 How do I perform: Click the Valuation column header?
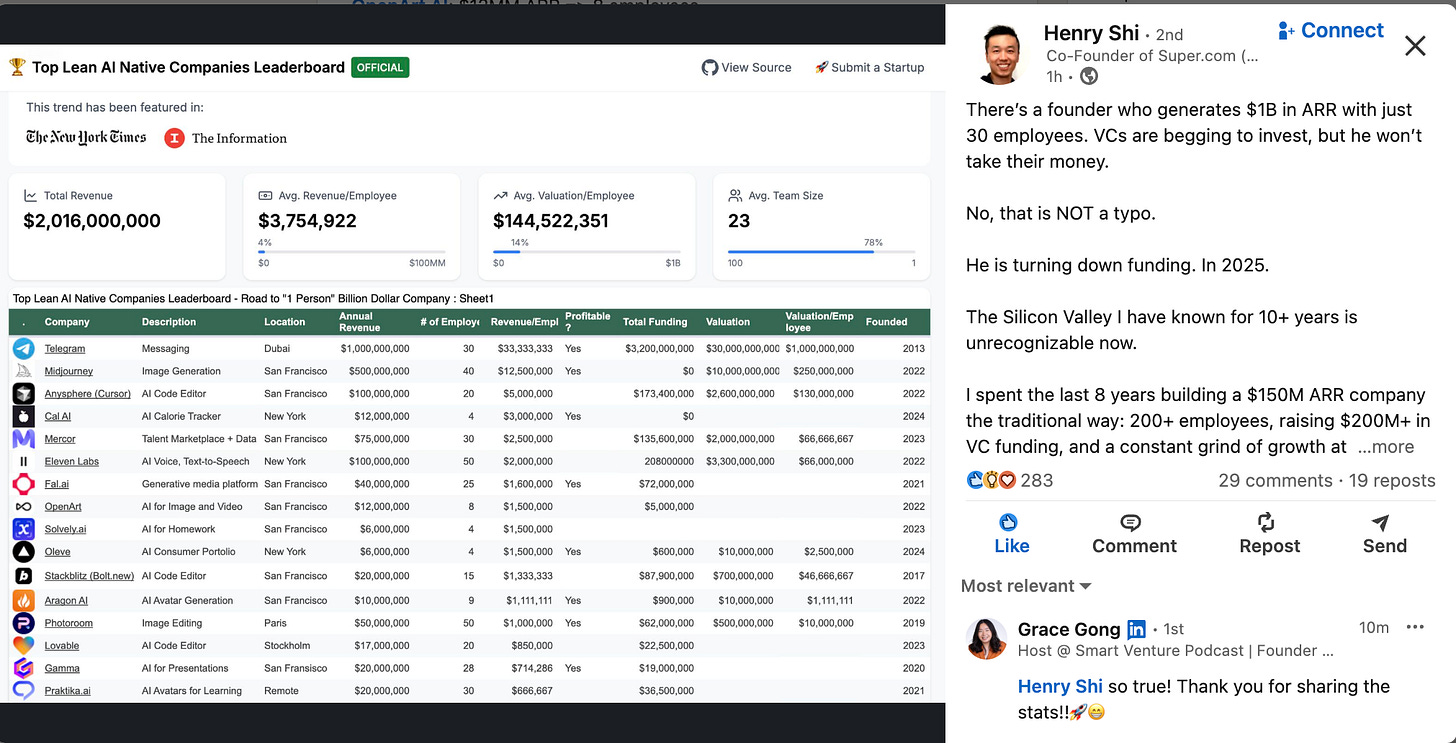(728, 322)
